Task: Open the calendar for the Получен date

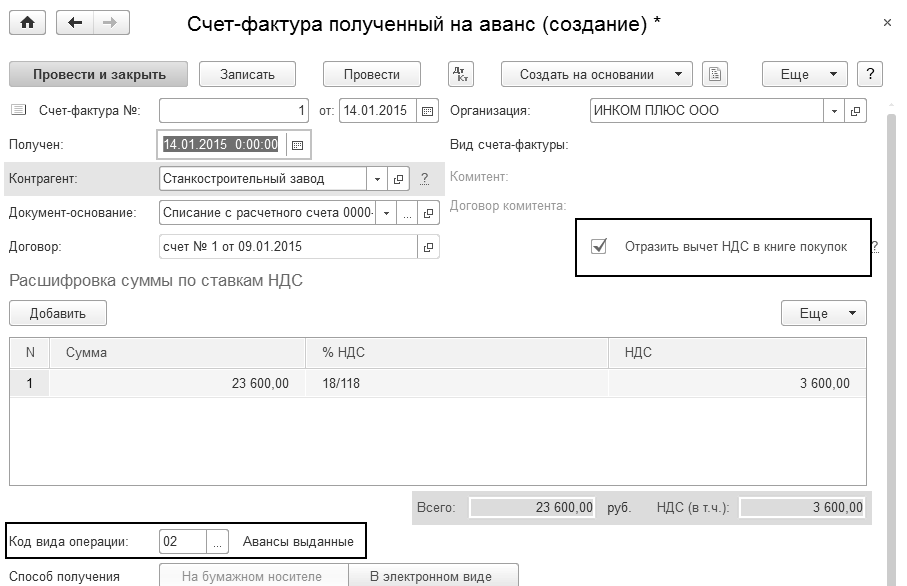Action: pyautogui.click(x=297, y=145)
